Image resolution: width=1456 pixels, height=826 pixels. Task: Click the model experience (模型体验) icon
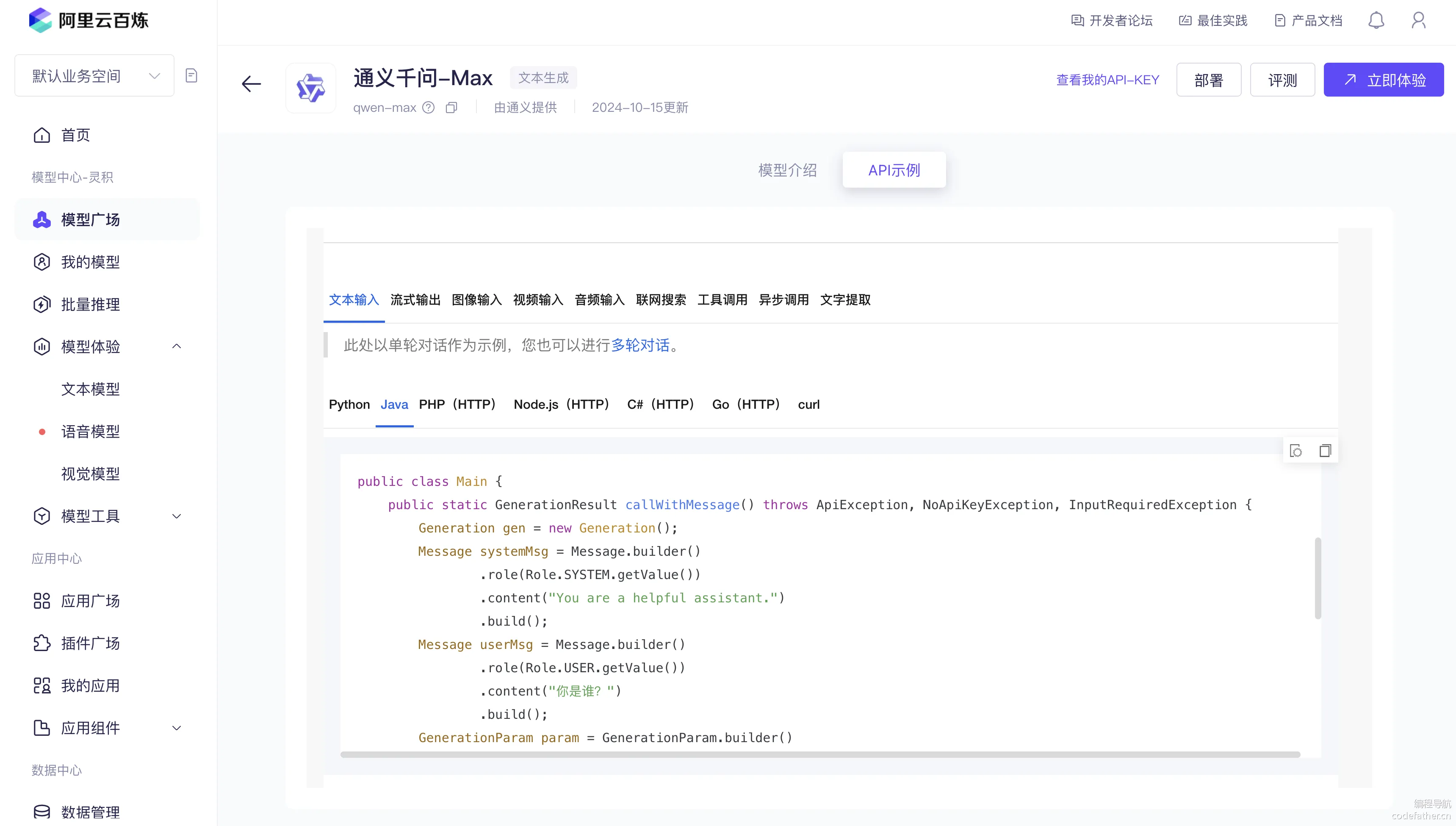tap(42, 346)
